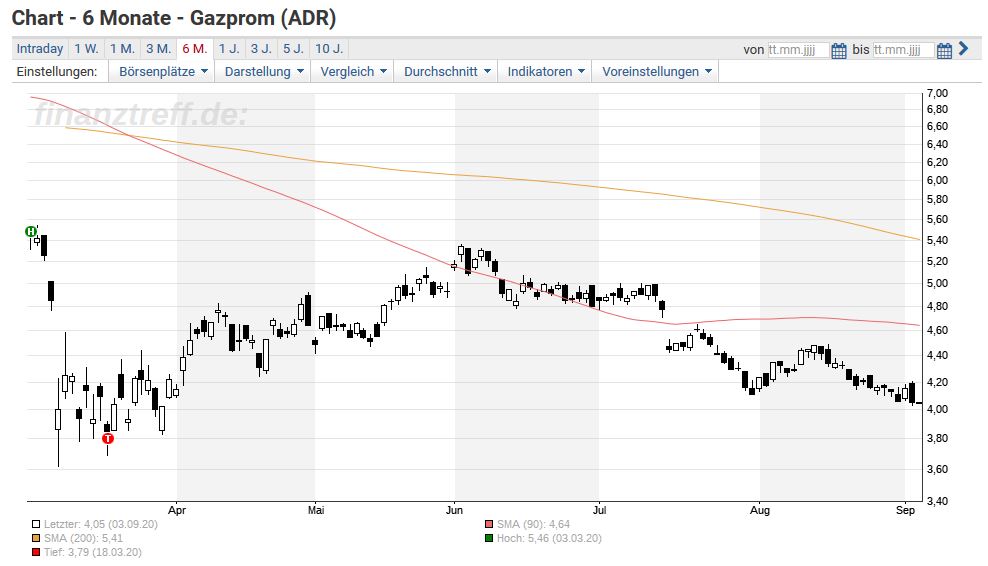Click the 'Einstellungen:' label
This screenshot has height=566, width=988.
pos(57,71)
